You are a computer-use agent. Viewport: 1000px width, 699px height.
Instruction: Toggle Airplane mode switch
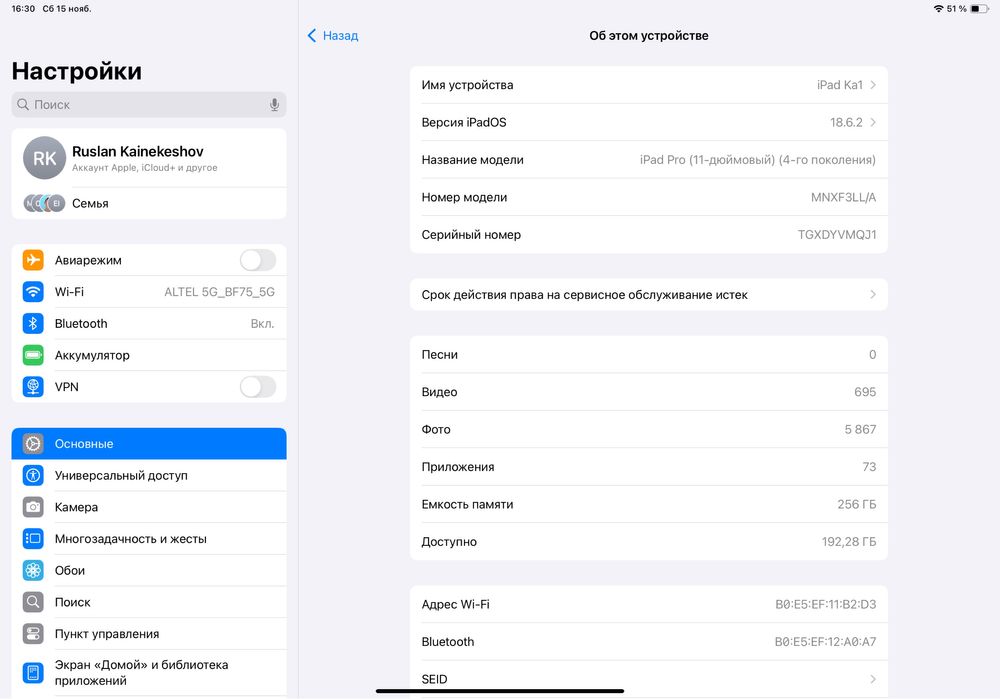click(x=257, y=260)
